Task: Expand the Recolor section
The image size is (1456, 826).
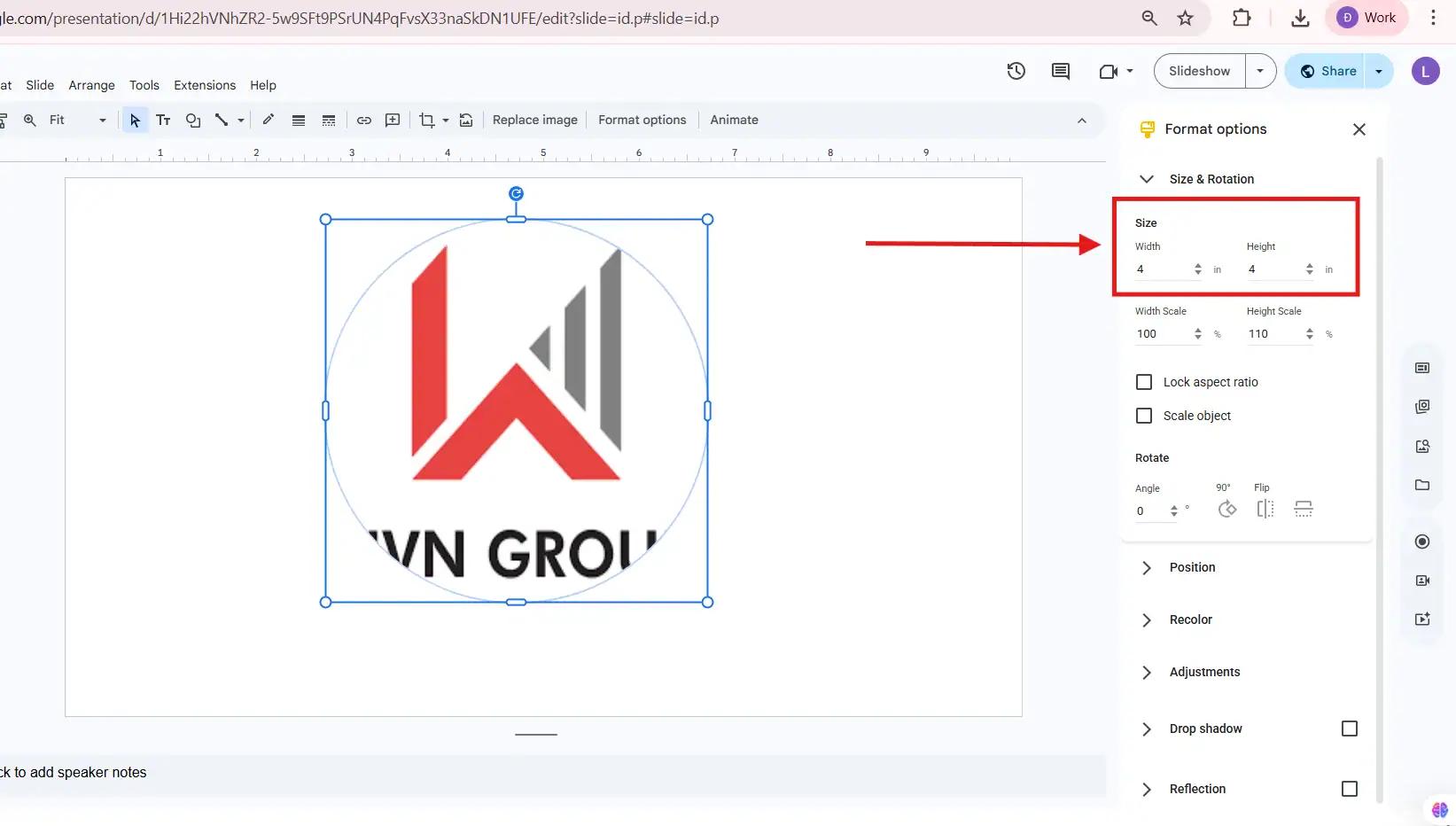Action: 1190,619
